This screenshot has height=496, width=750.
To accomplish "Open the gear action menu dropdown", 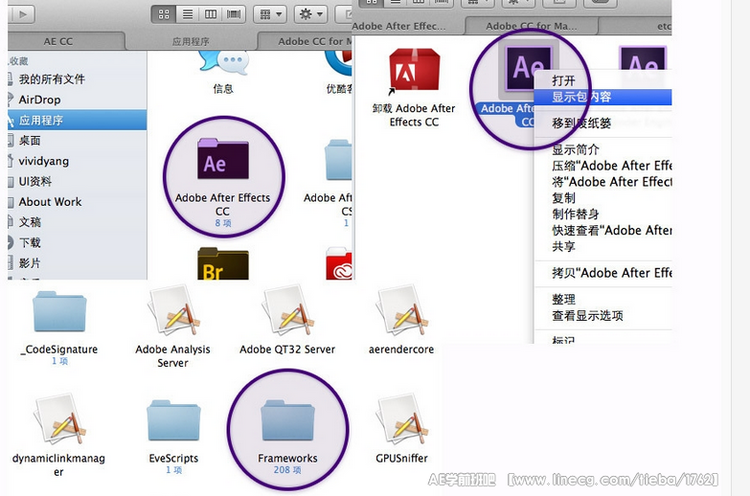I will [x=311, y=14].
